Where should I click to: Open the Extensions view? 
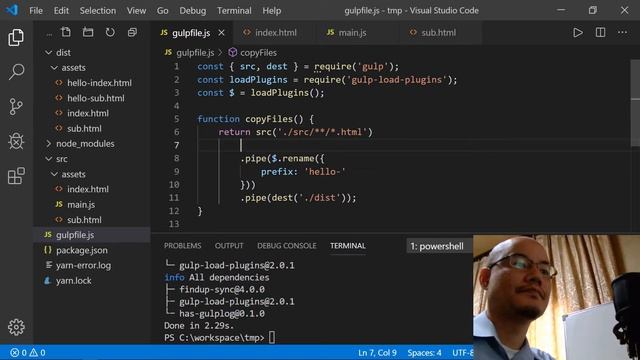16,176
